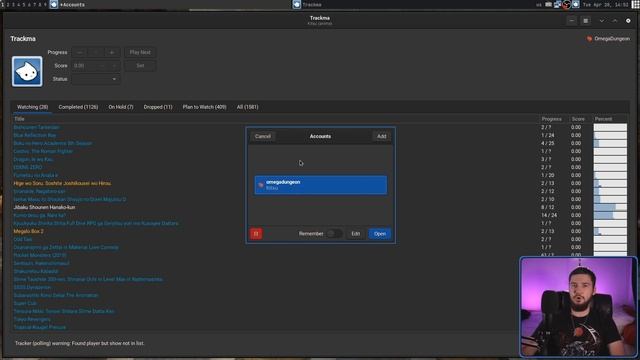Click the red delete account icon
640x360 pixels.
click(x=256, y=234)
